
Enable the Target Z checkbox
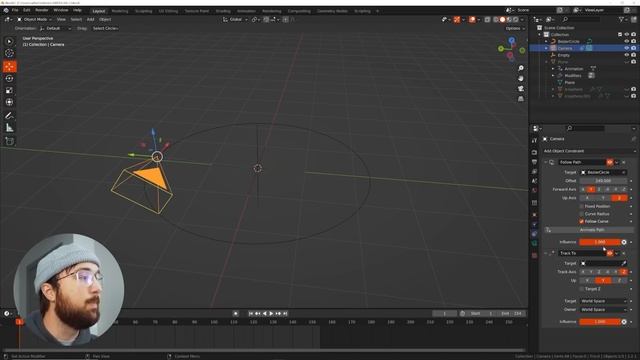coord(582,289)
